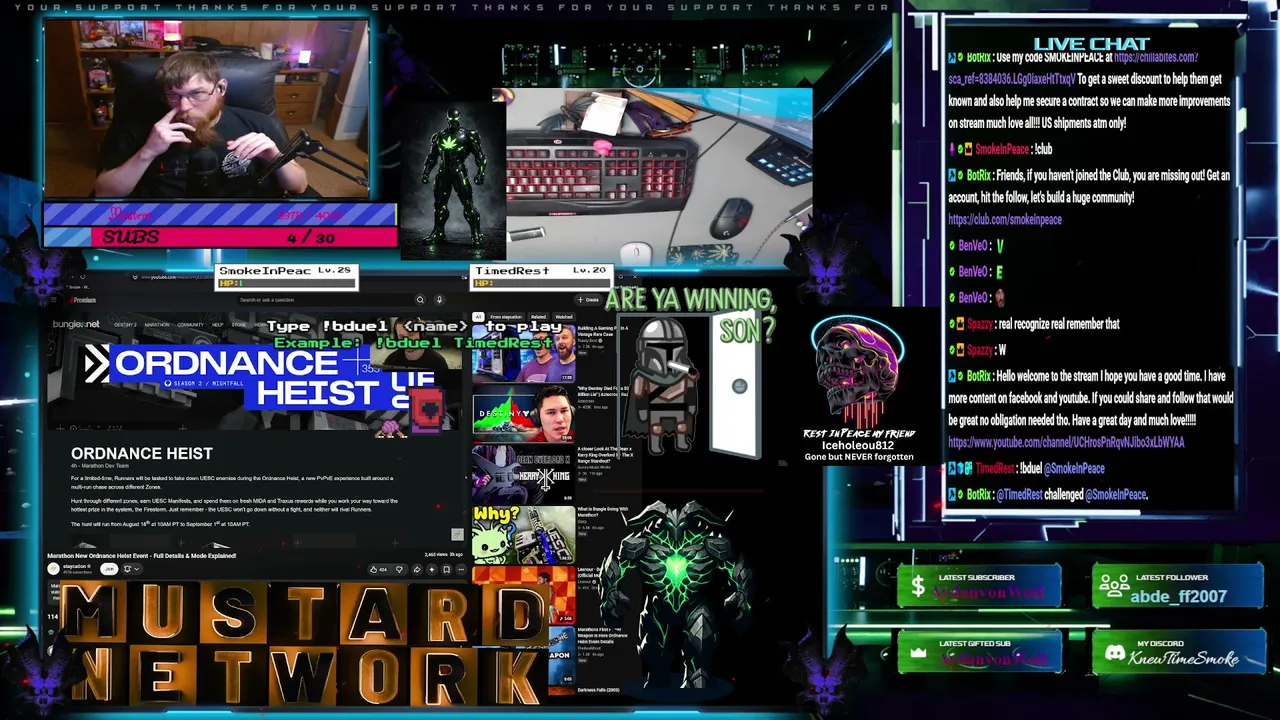1280x720 pixels.
Task: Click the pink skull memorial logo
Action: click(x=857, y=371)
